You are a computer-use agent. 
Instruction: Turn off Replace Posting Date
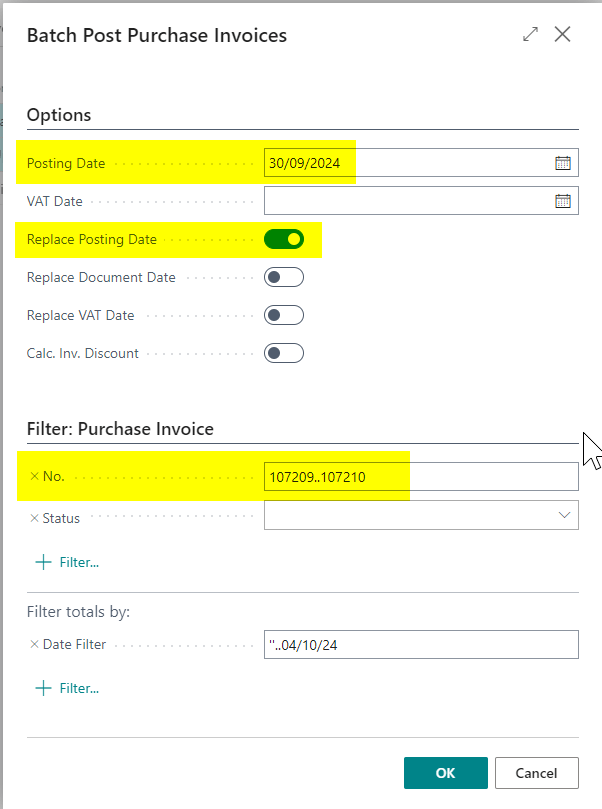click(284, 239)
